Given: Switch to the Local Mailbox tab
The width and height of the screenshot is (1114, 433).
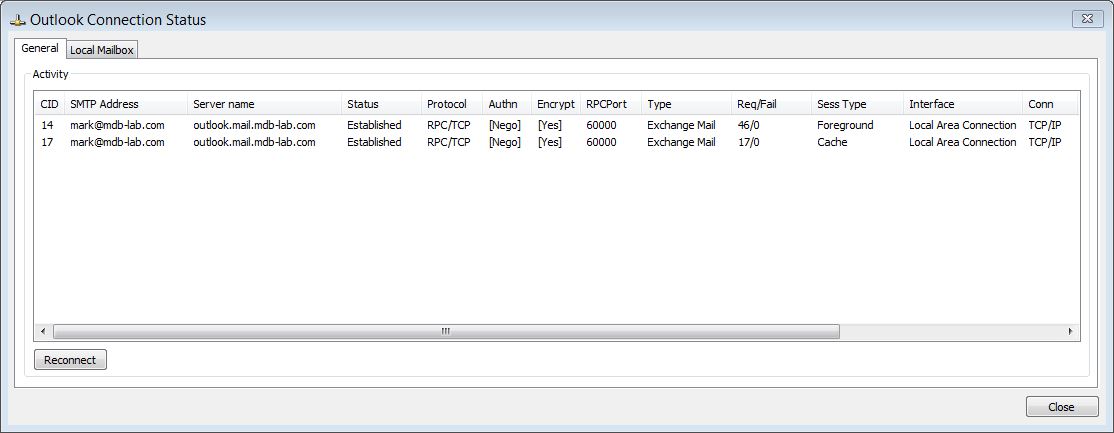Looking at the screenshot, I should 102,50.
